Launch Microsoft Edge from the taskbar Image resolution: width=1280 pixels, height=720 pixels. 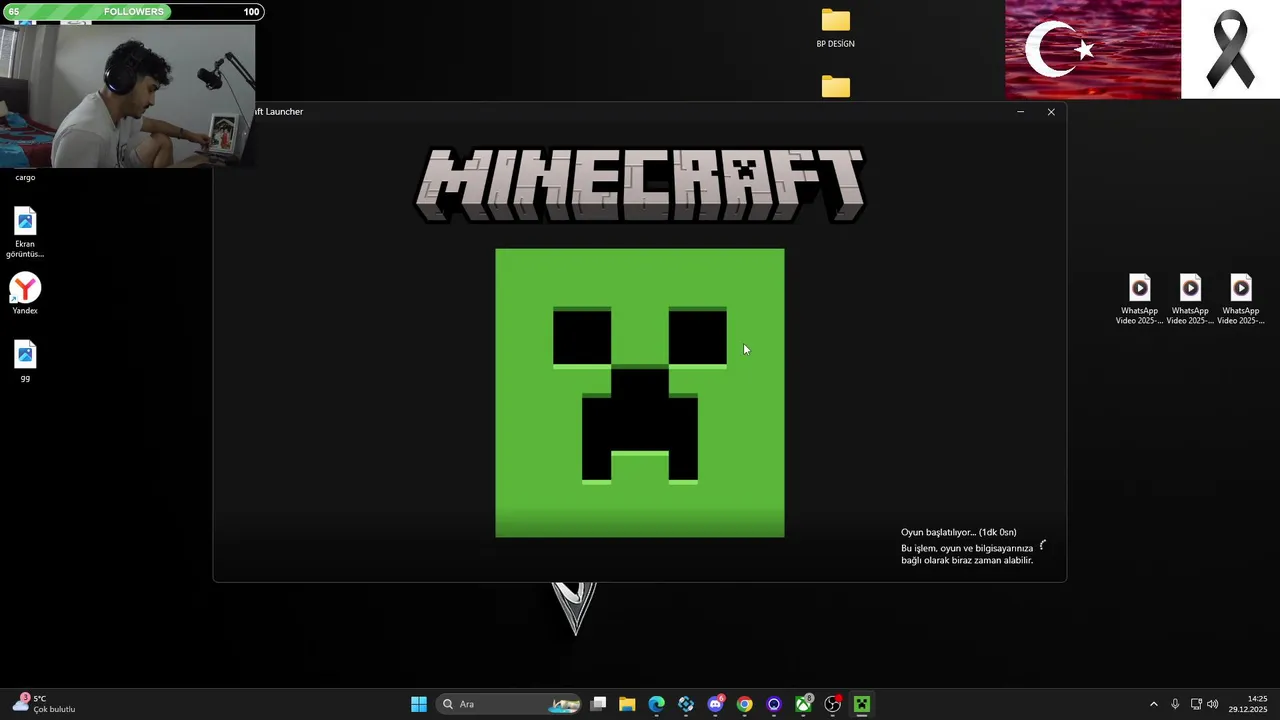(656, 704)
